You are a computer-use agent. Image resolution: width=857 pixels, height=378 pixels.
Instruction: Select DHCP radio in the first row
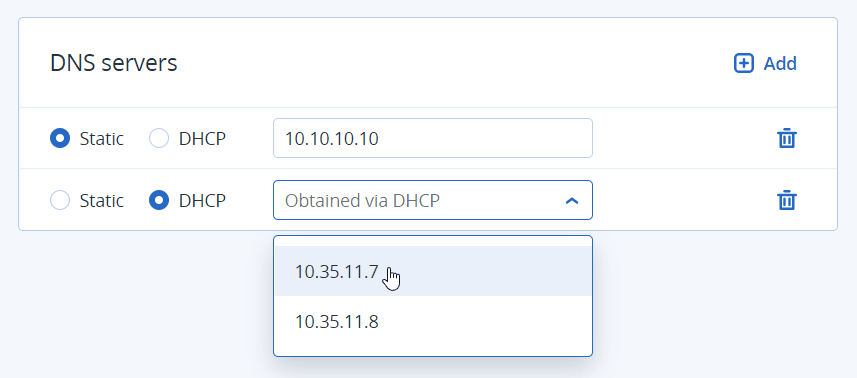click(159, 138)
